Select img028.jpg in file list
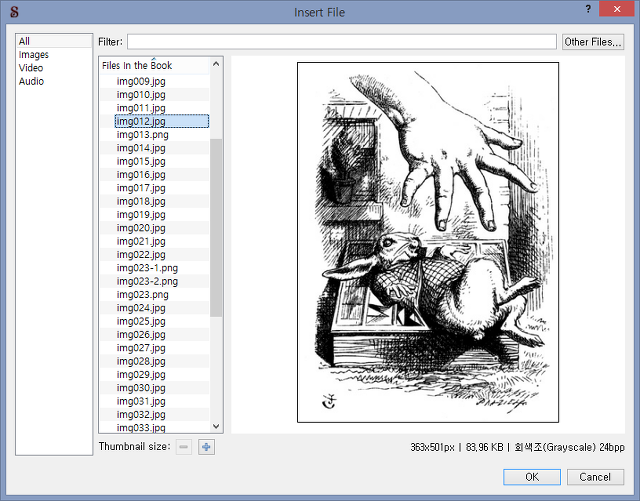This screenshot has height=501, width=640. tap(141, 361)
